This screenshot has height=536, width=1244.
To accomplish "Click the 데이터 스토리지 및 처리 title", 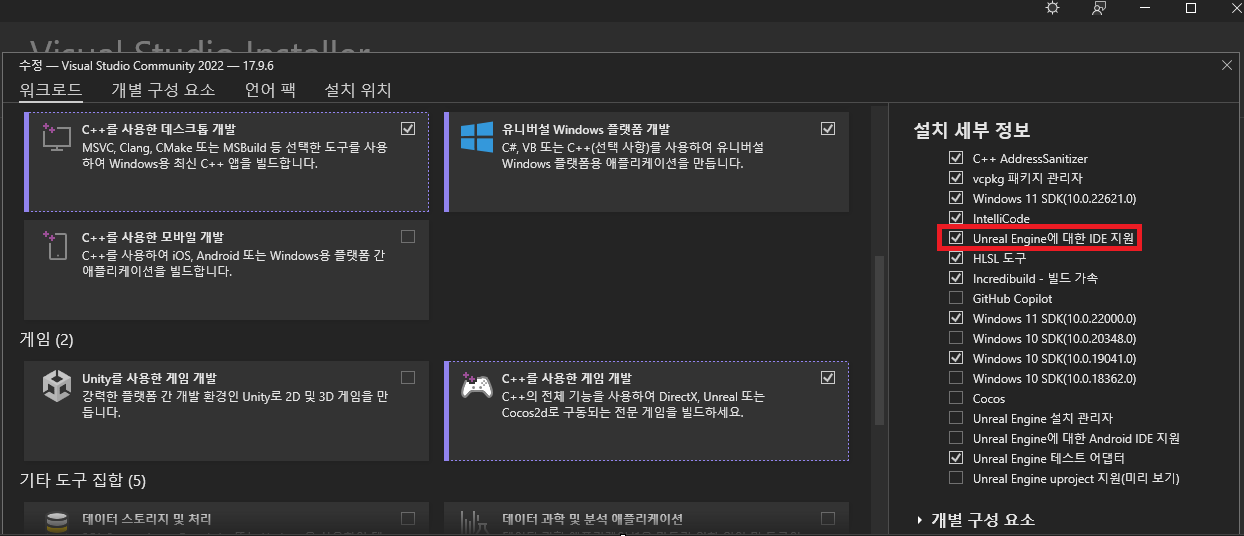I will 147,519.
